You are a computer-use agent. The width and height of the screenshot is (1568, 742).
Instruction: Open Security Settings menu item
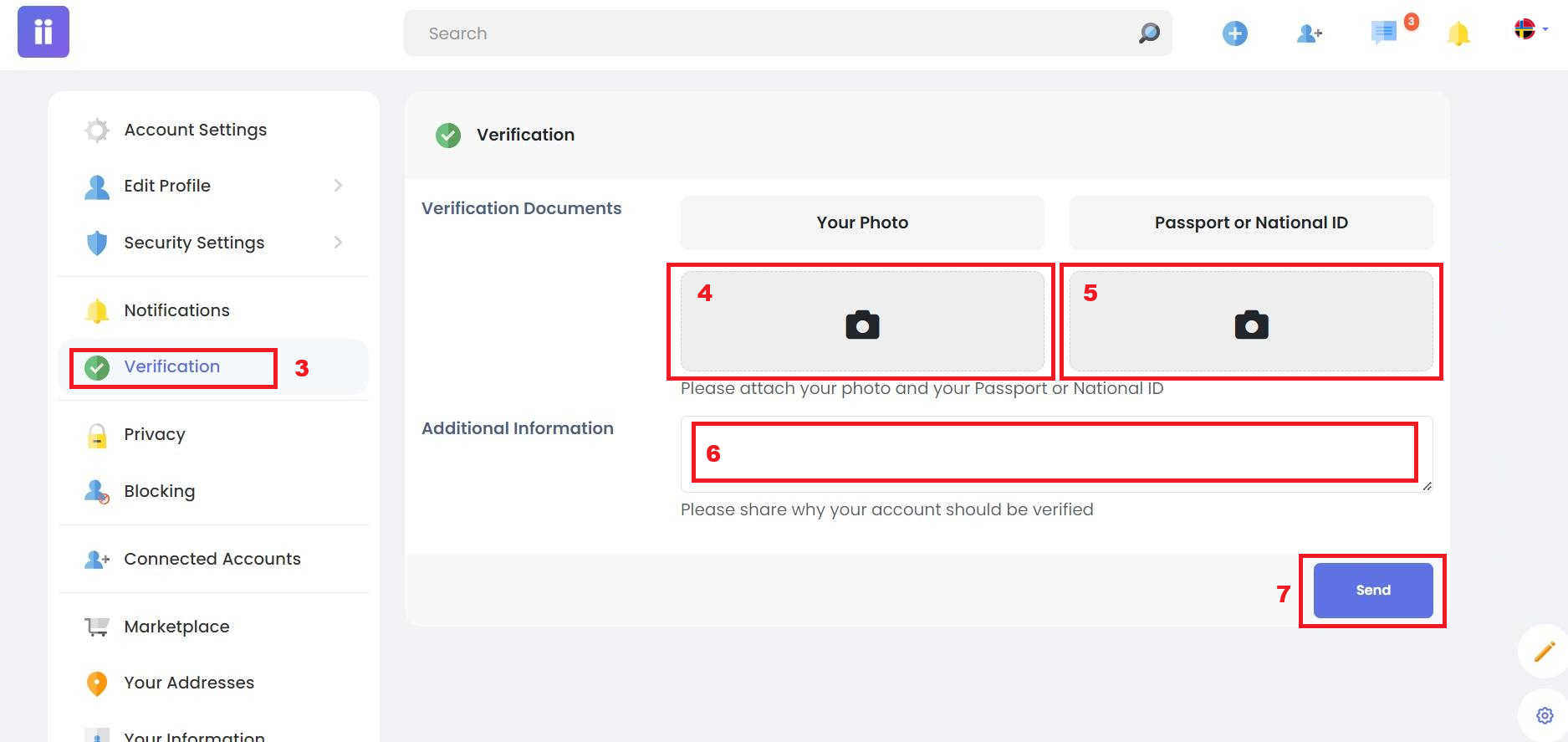pos(213,243)
